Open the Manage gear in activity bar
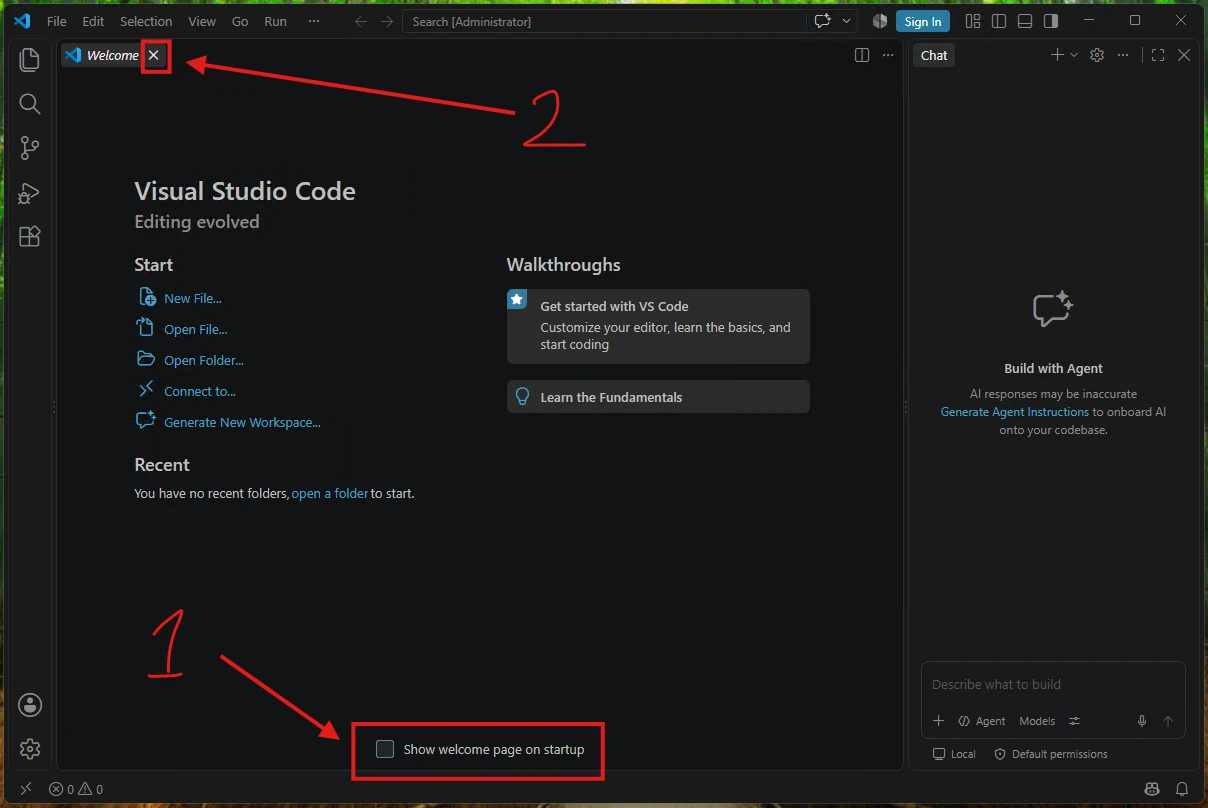Screen dimensions: 1208x808 click(x=30, y=748)
